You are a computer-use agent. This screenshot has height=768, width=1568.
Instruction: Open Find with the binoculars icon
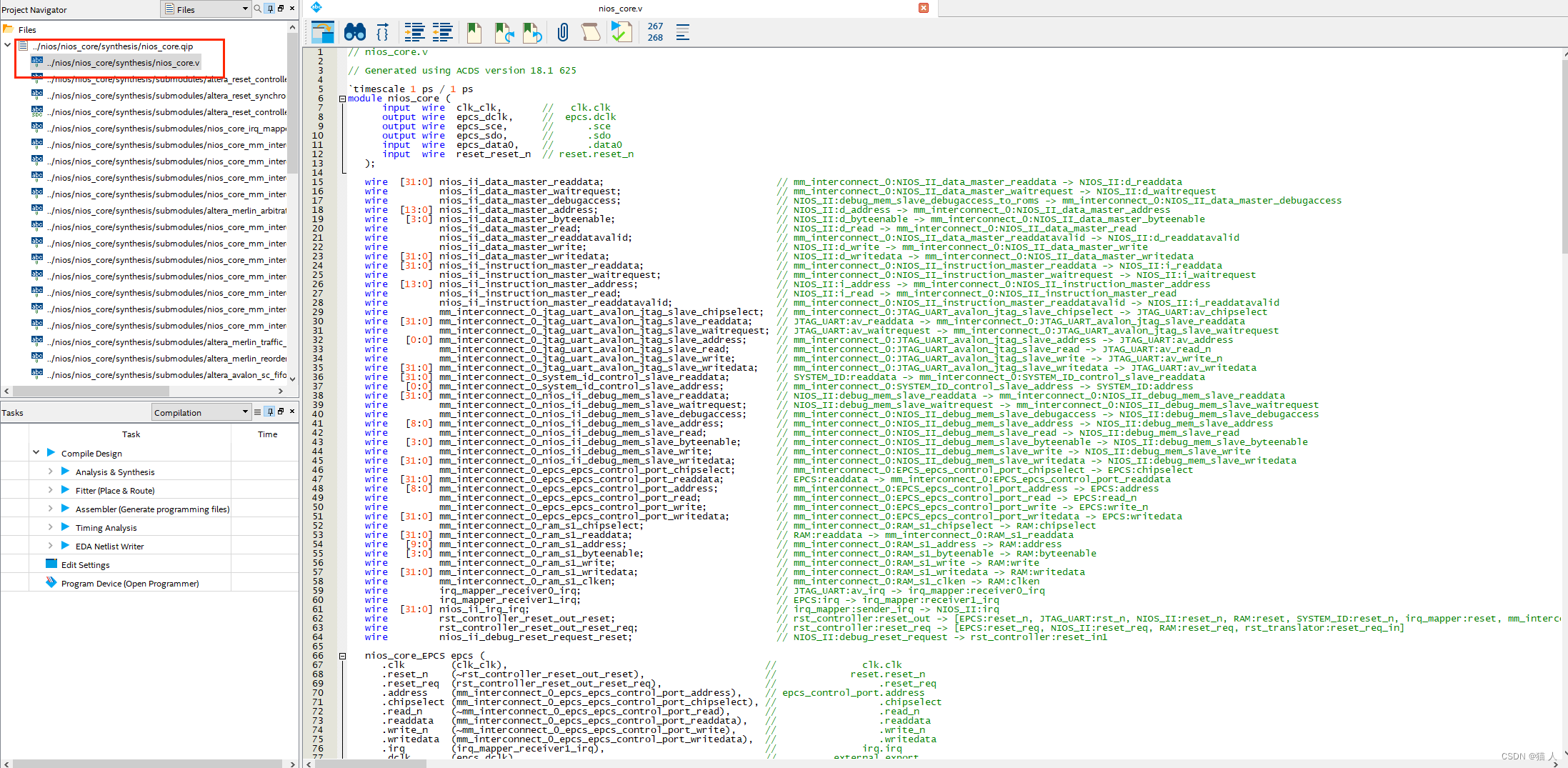point(355,32)
